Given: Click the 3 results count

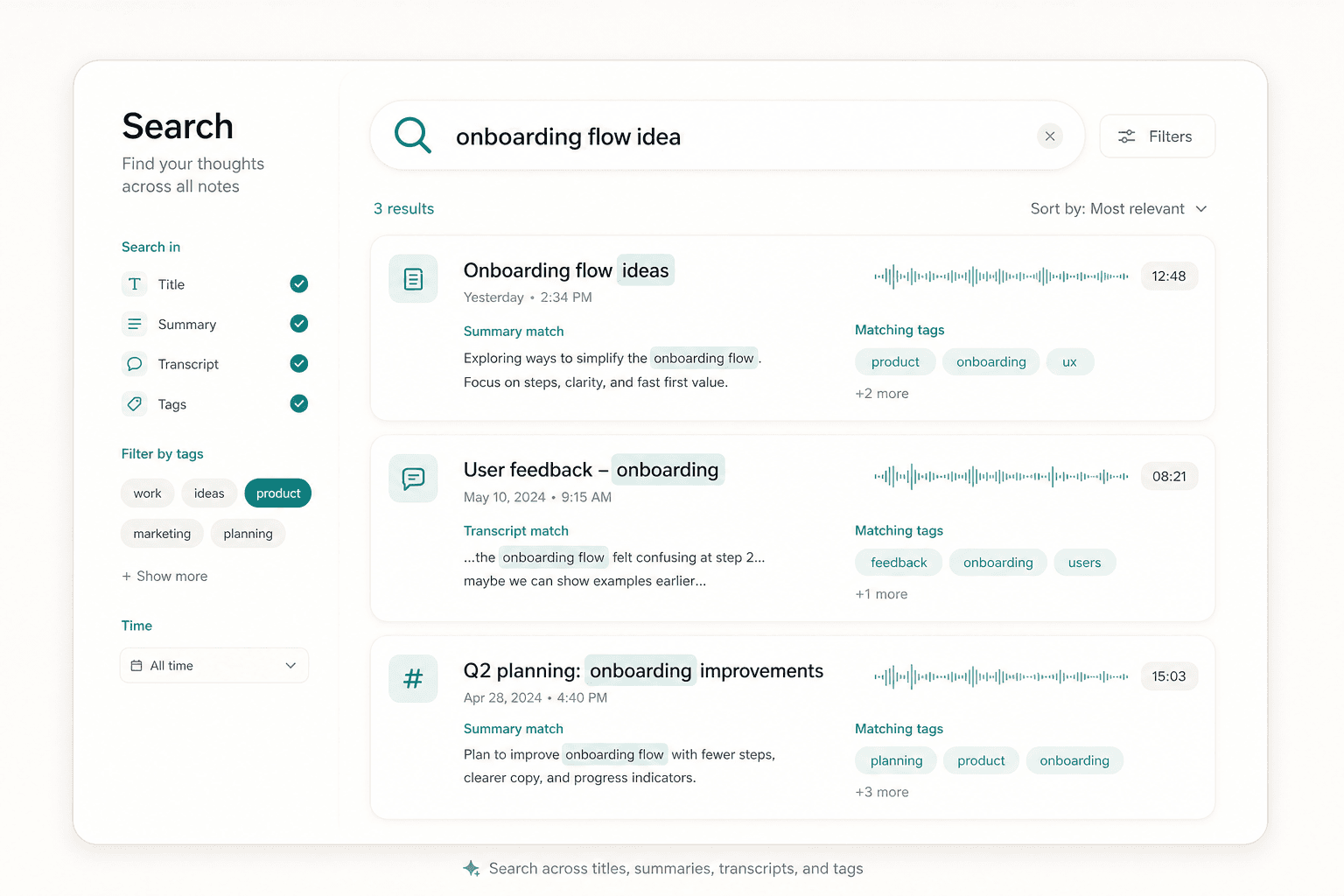Looking at the screenshot, I should (403, 208).
